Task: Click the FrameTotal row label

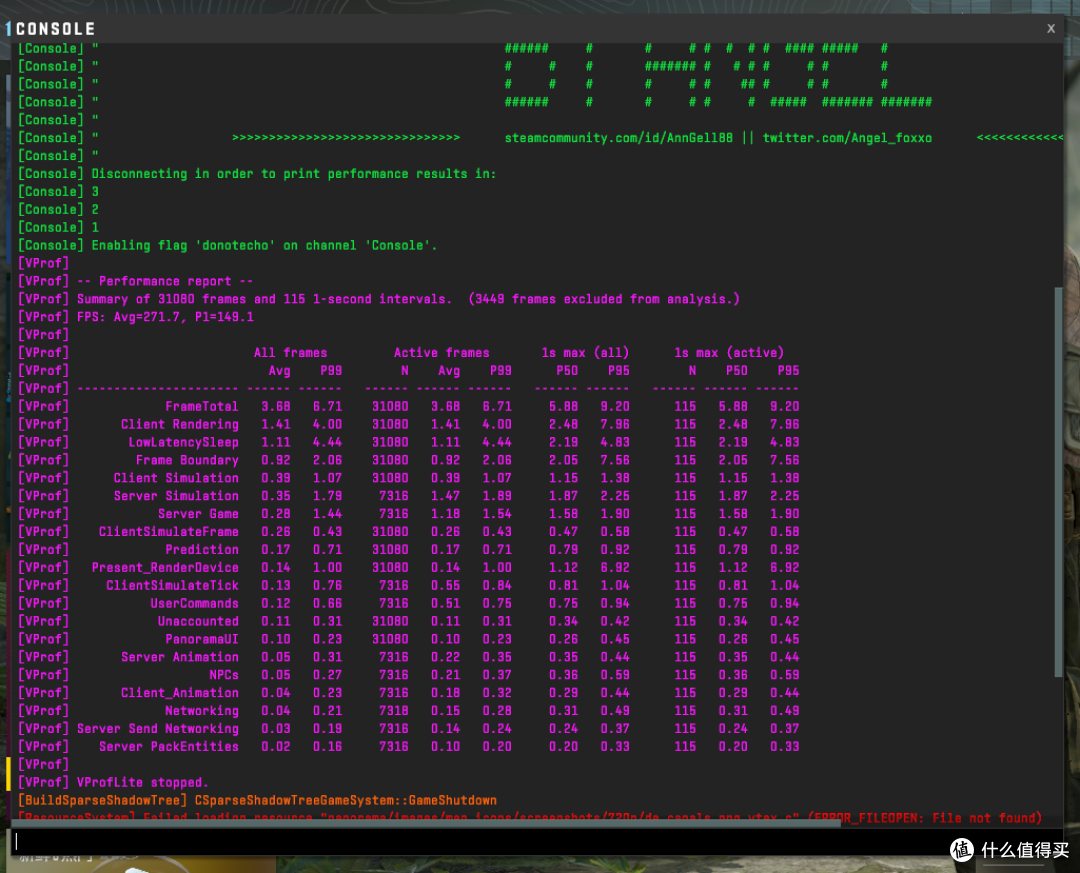Action: tap(202, 407)
